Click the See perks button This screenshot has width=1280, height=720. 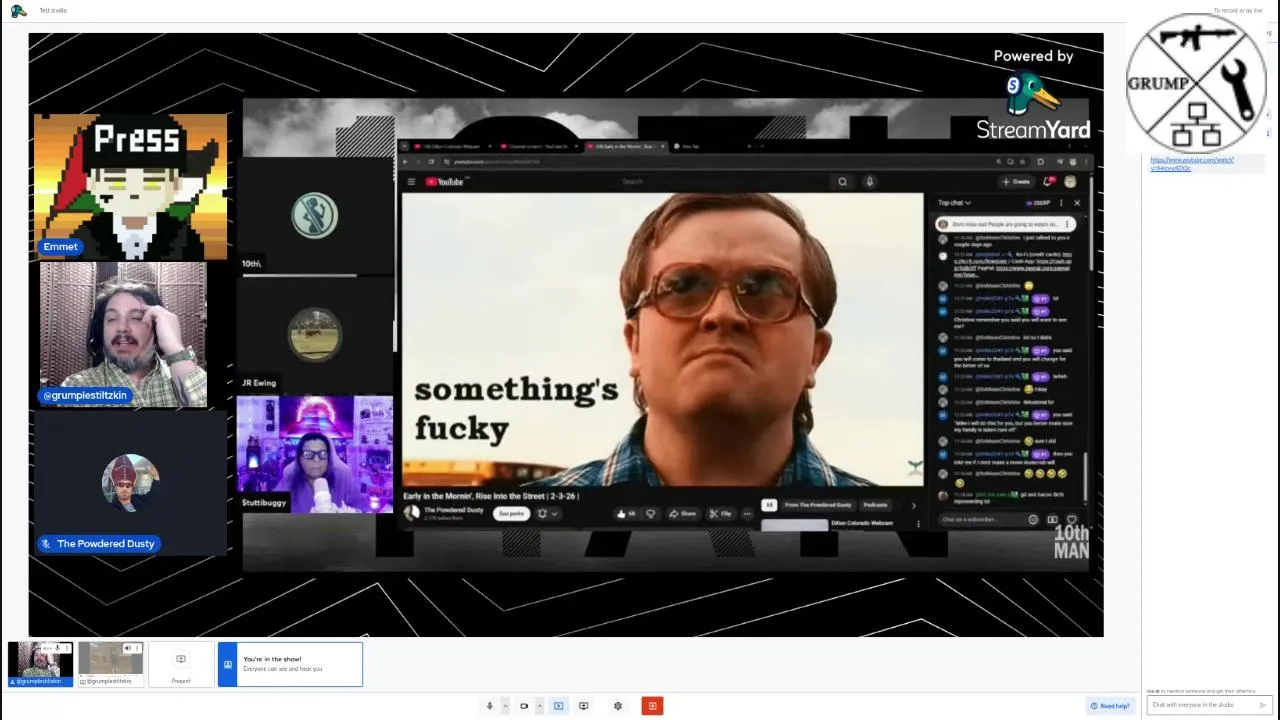(511, 514)
